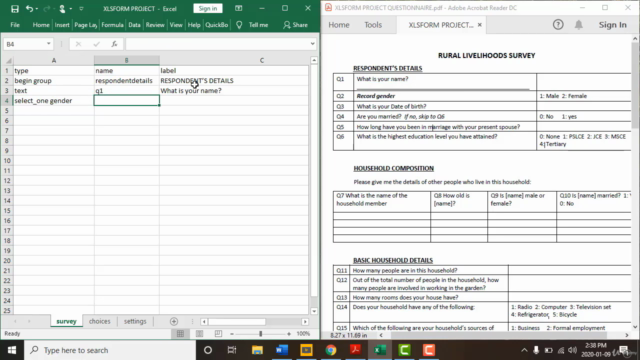Image resolution: width=640 pixels, height=360 pixels.
Task: Switch to the choices sheet tab
Action: (x=100, y=322)
